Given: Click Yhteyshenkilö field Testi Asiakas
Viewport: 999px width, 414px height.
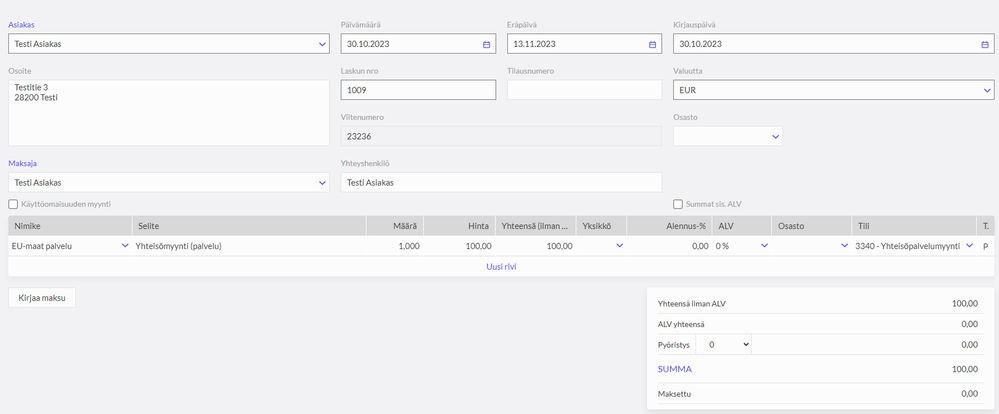Looking at the screenshot, I should 501,183.
